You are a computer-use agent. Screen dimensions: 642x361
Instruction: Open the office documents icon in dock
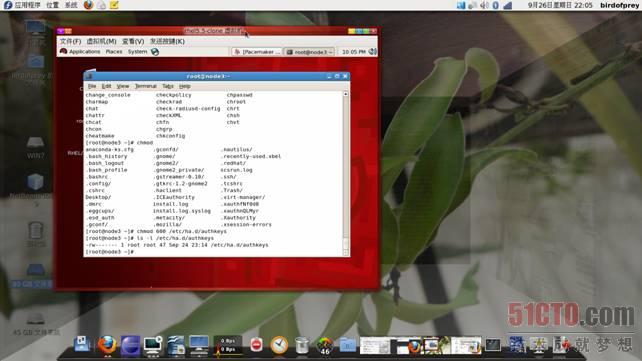[x=176, y=345]
